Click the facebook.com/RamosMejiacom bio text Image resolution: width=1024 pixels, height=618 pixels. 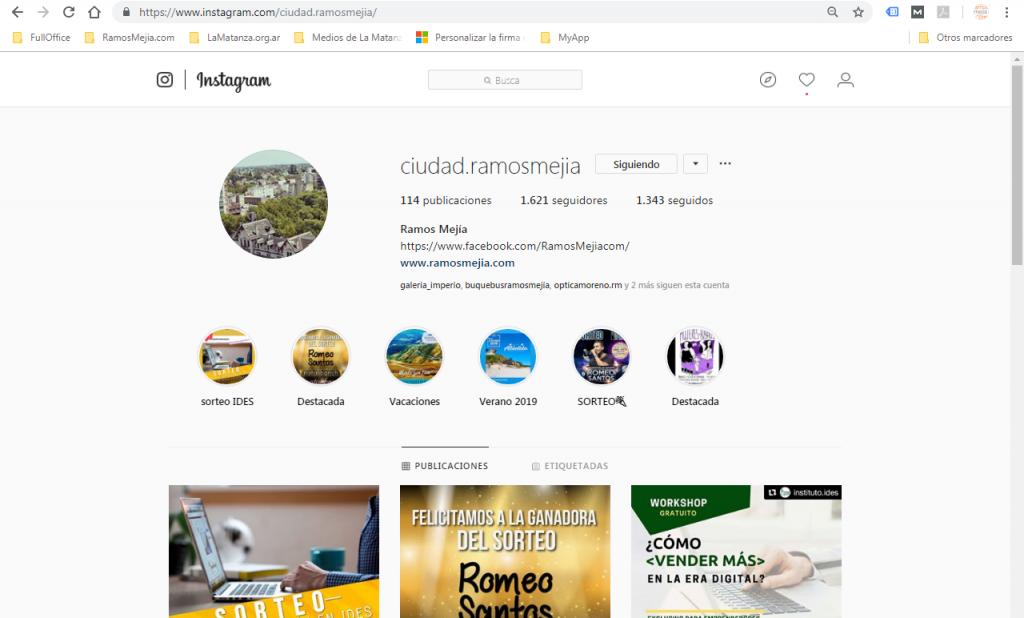(515, 246)
